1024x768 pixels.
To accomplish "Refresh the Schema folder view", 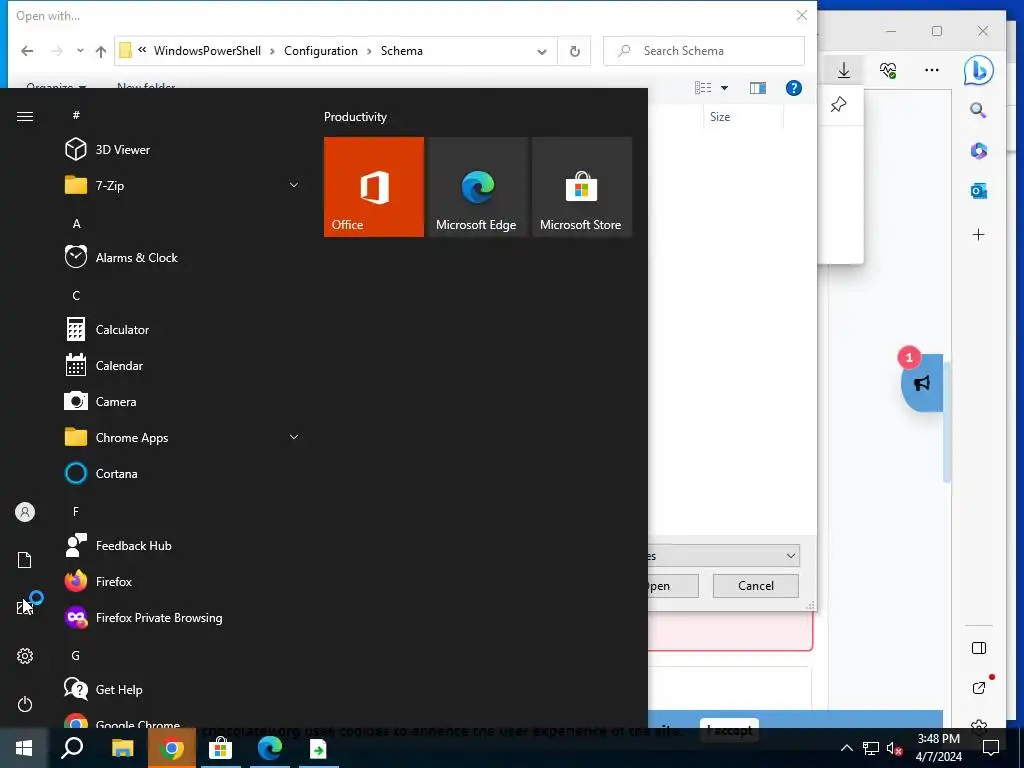I will pos(575,51).
